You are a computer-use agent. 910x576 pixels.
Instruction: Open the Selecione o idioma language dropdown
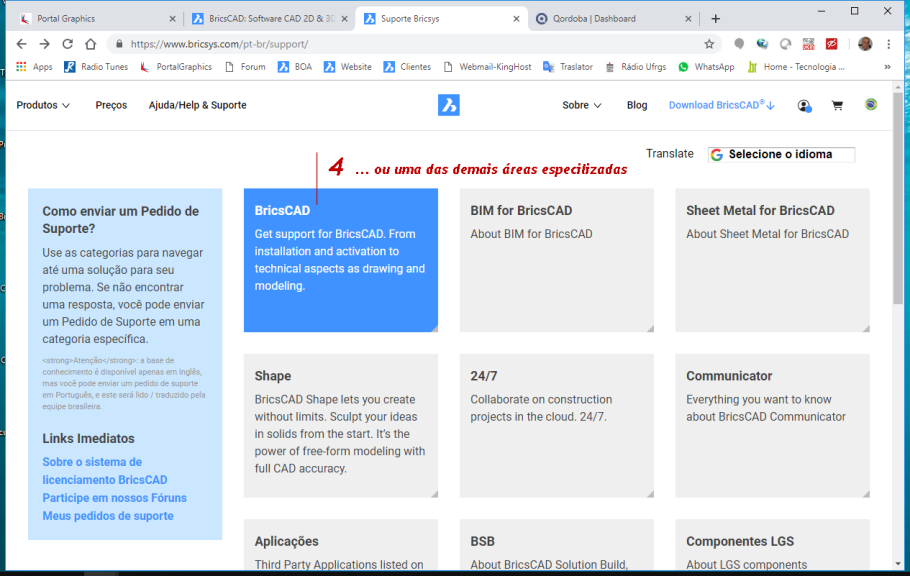click(x=781, y=154)
